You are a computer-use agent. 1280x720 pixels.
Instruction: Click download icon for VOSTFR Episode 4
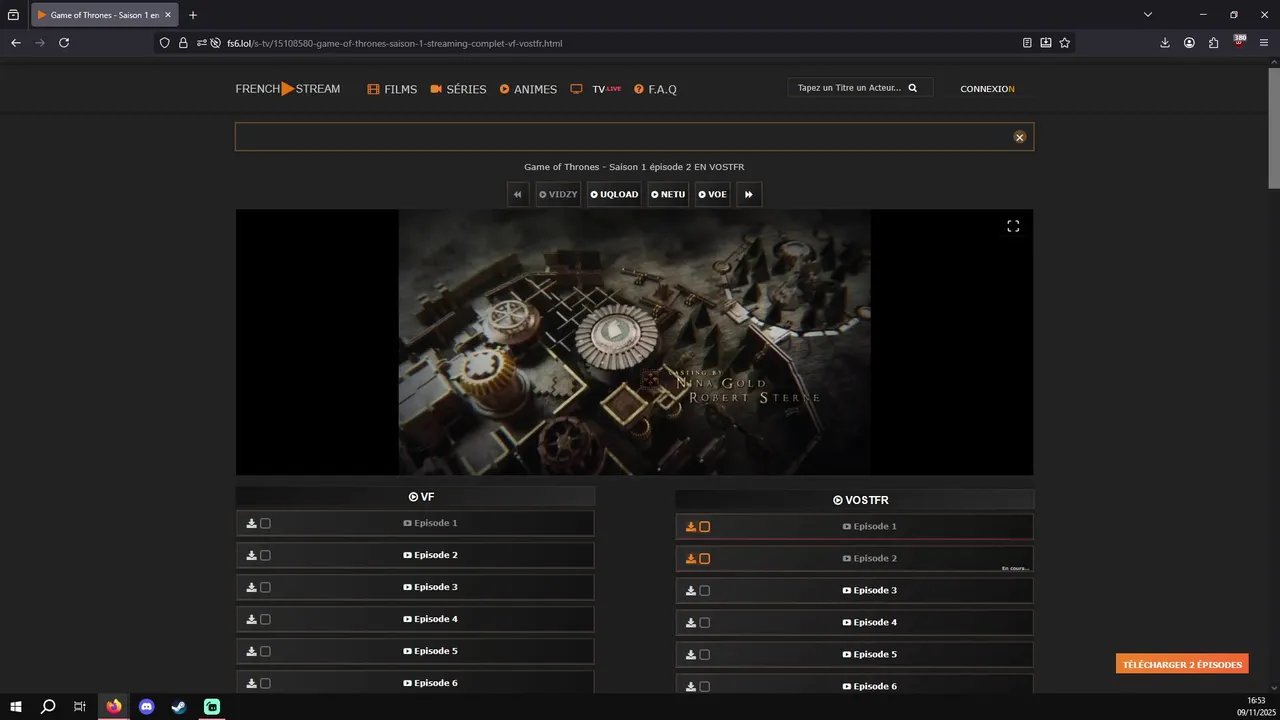click(691, 623)
